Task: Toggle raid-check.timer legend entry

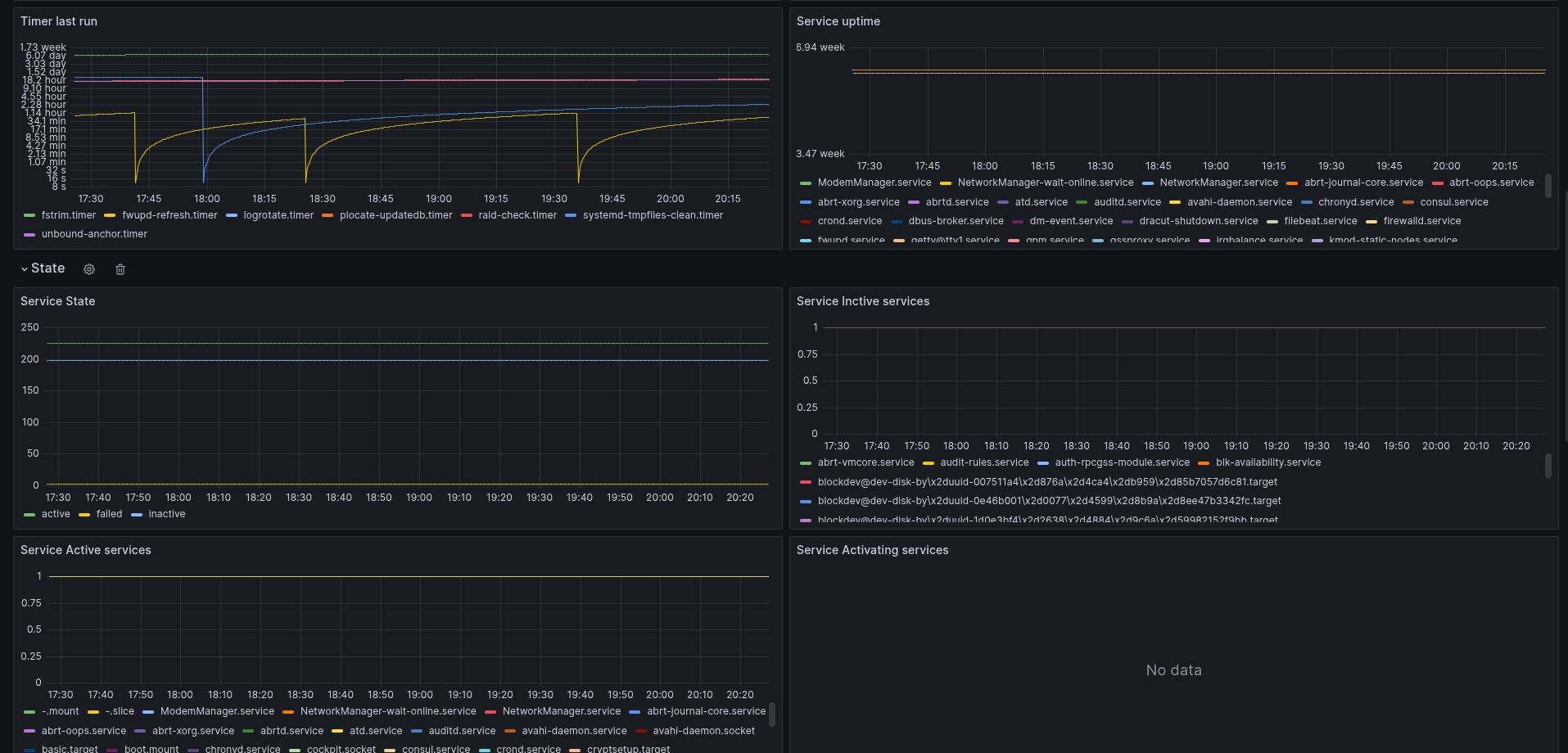Action: [517, 215]
